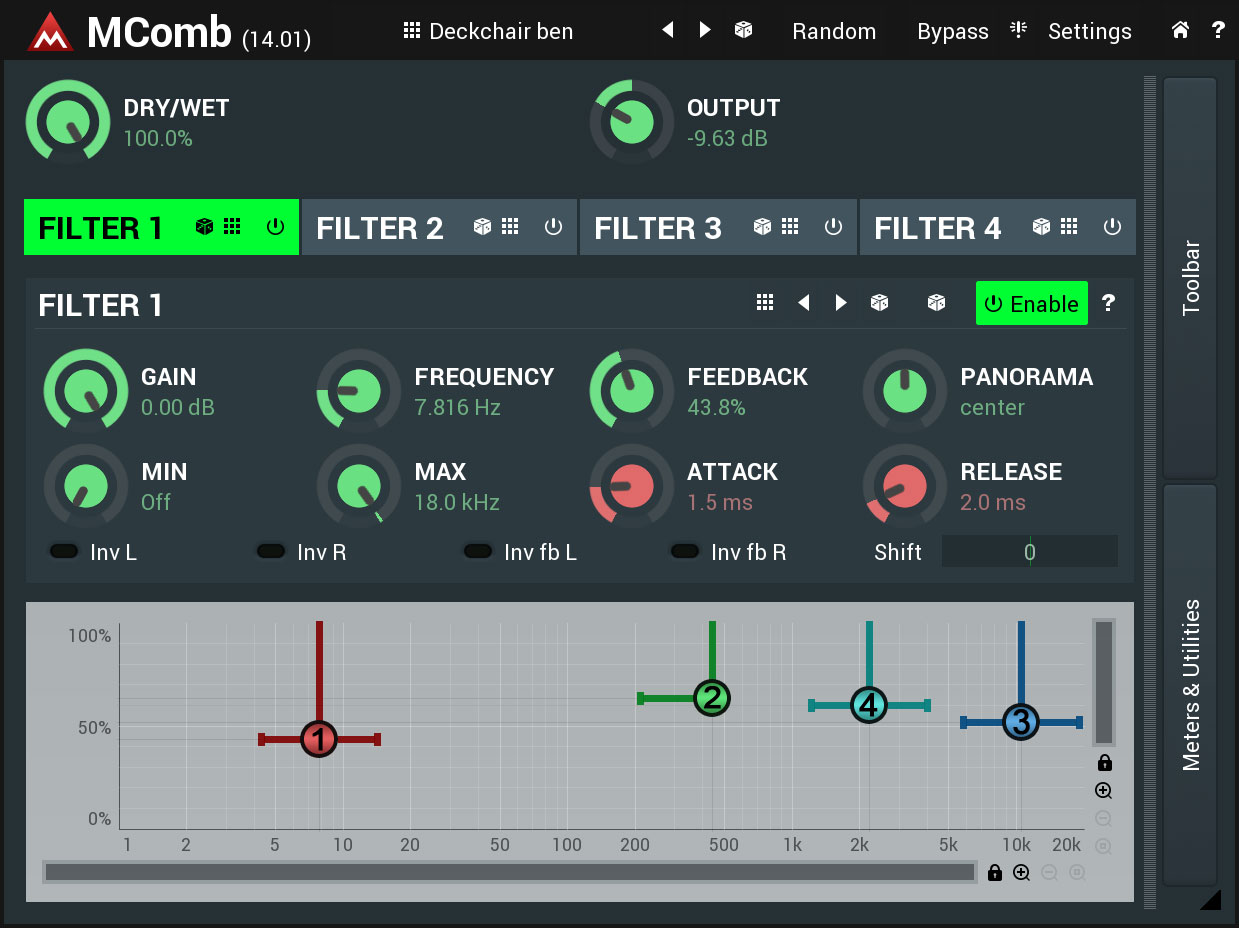Click the Shift input field
Image resolution: width=1239 pixels, height=928 pixels.
click(x=1029, y=551)
